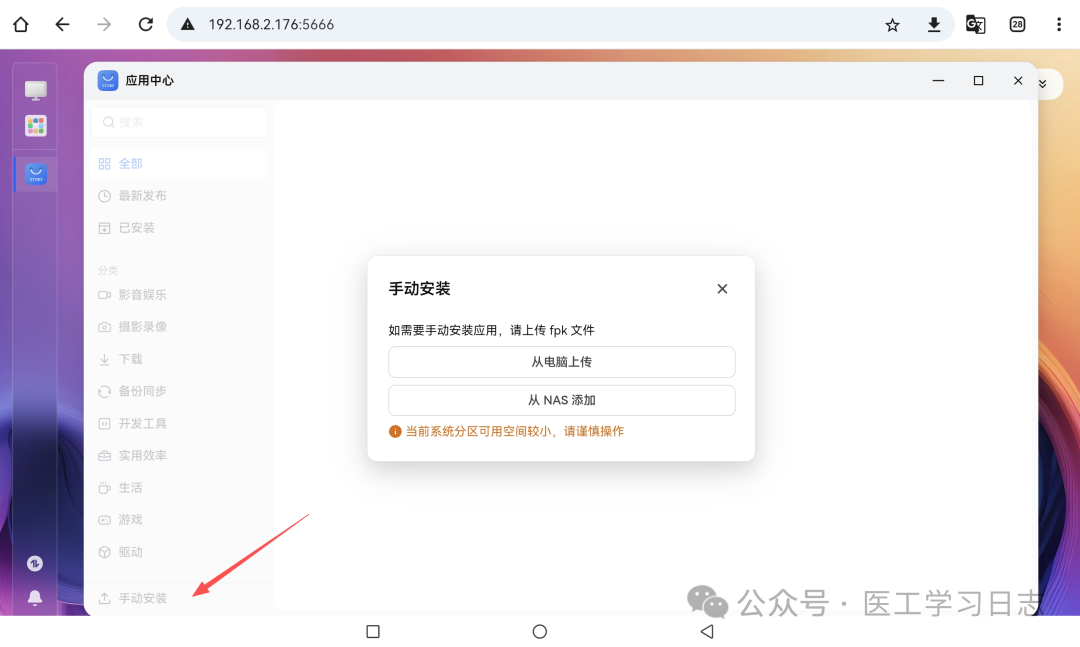Select the 开发工具 developer tools category
This screenshot has width=1080, height=647.
(143, 423)
